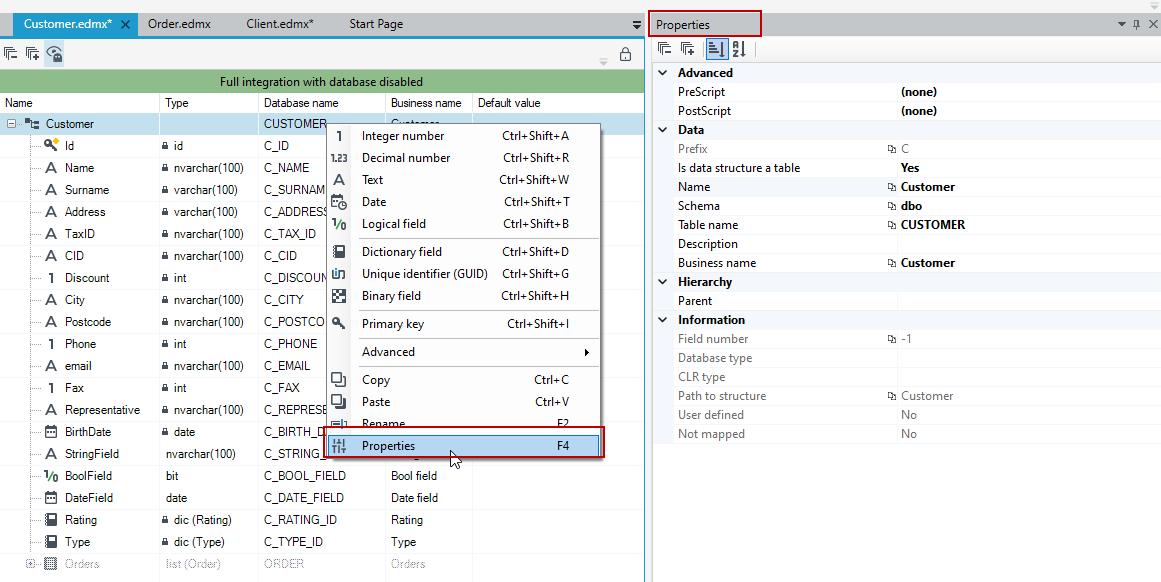1161x582 pixels.
Task: Collapse the Information properties category
Action: (x=663, y=320)
